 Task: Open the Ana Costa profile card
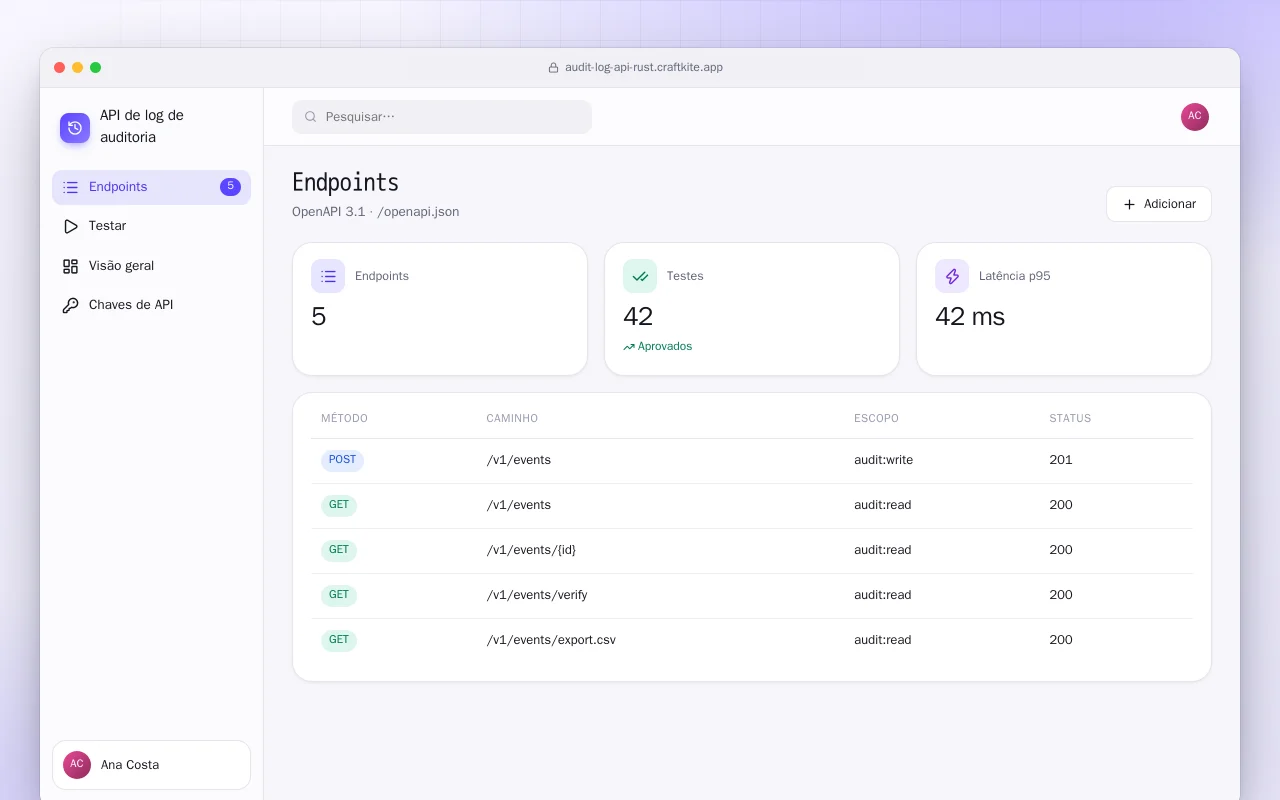coord(151,765)
